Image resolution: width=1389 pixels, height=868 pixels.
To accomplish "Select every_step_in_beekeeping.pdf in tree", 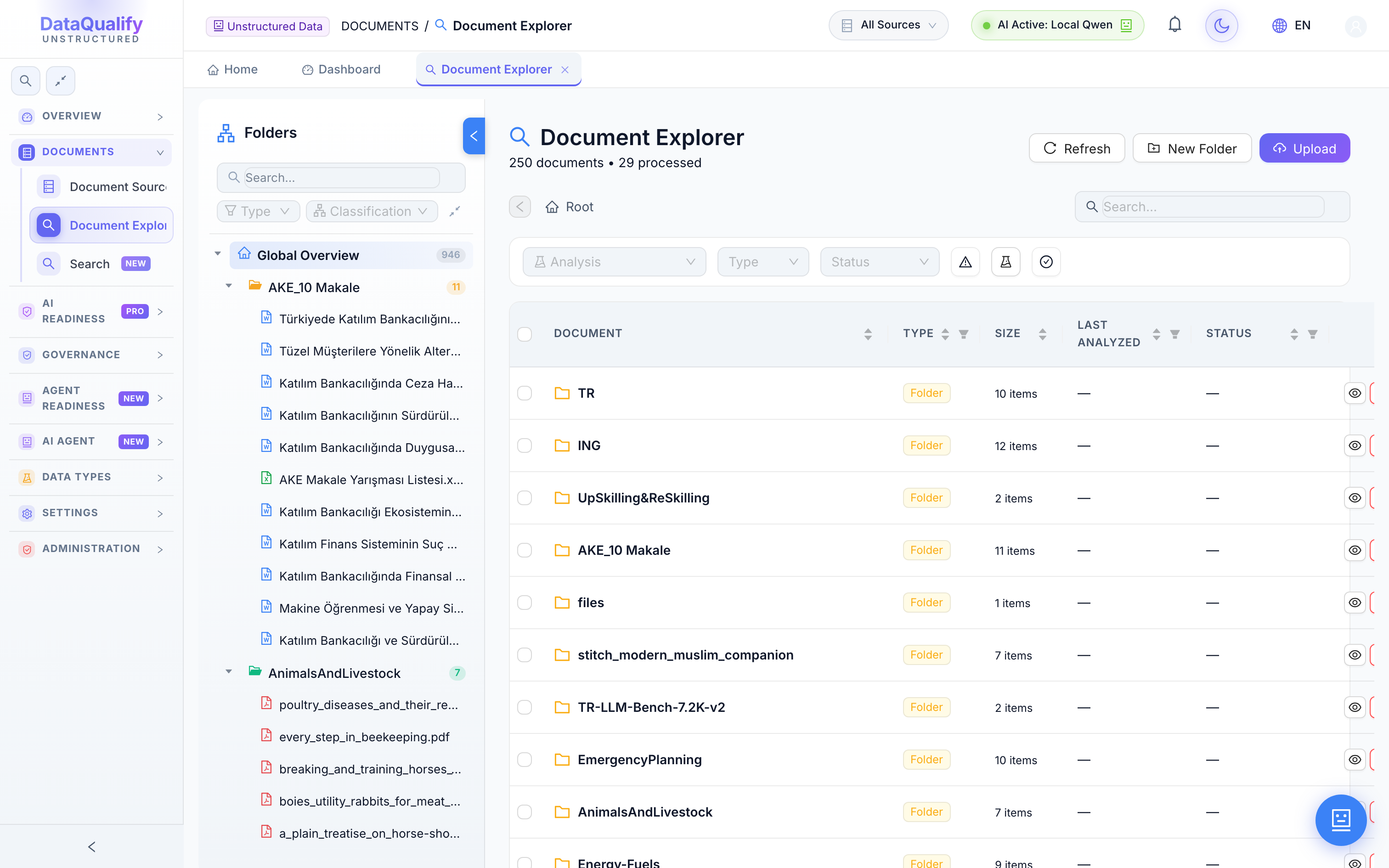I will tap(364, 737).
